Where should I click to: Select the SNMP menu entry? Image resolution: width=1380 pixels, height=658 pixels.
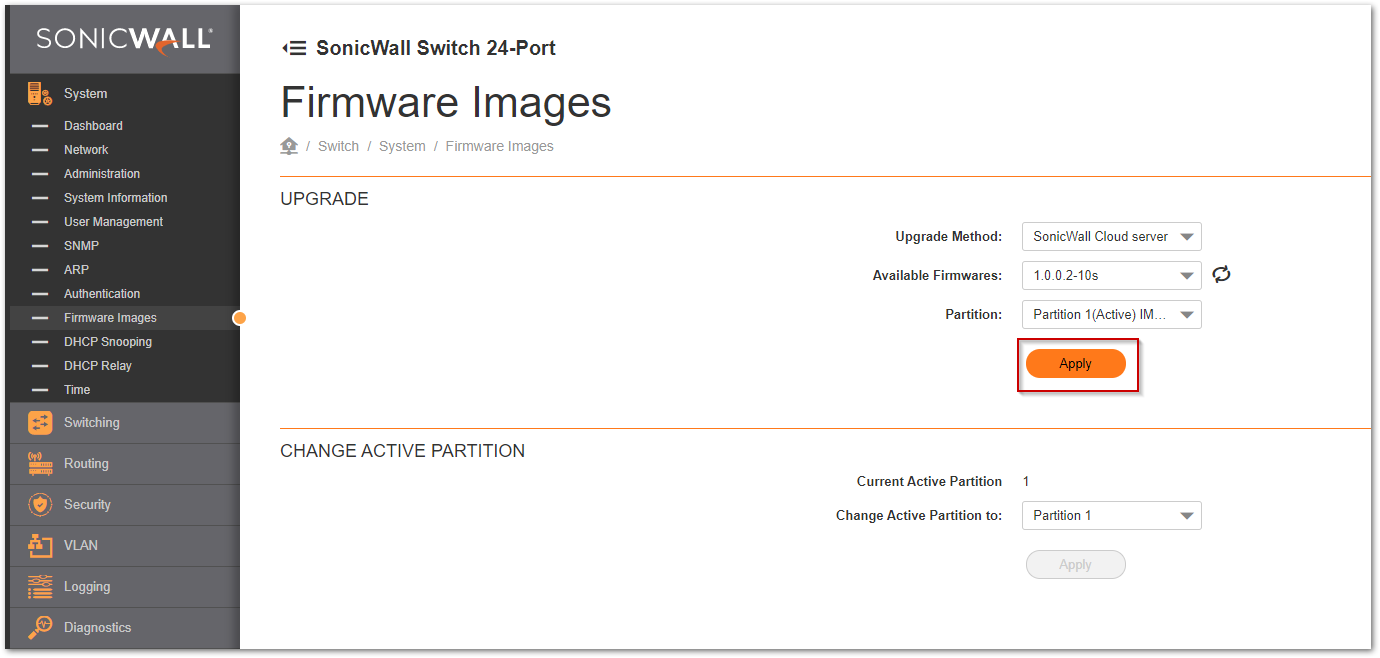[x=81, y=246]
